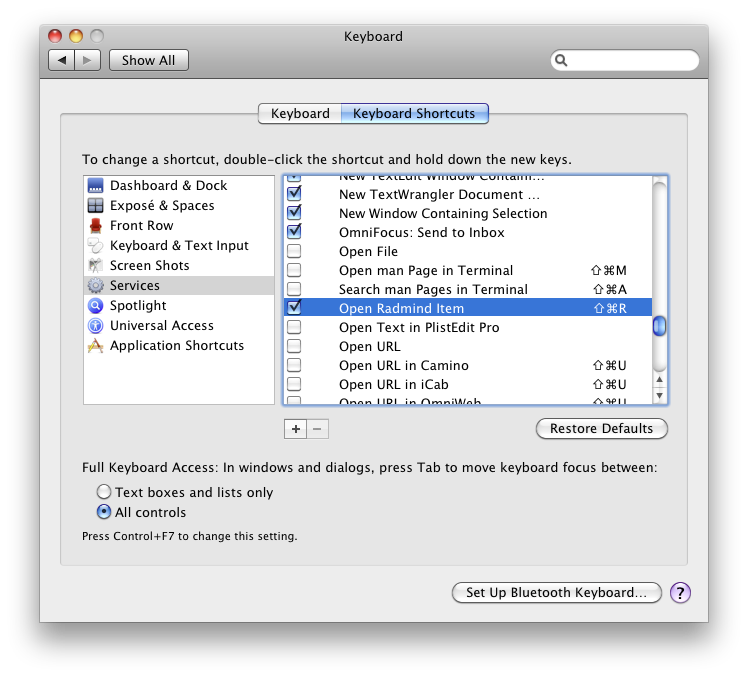Click the Exposé & Spaces grid icon
This screenshot has height=677, width=748.
point(95,206)
